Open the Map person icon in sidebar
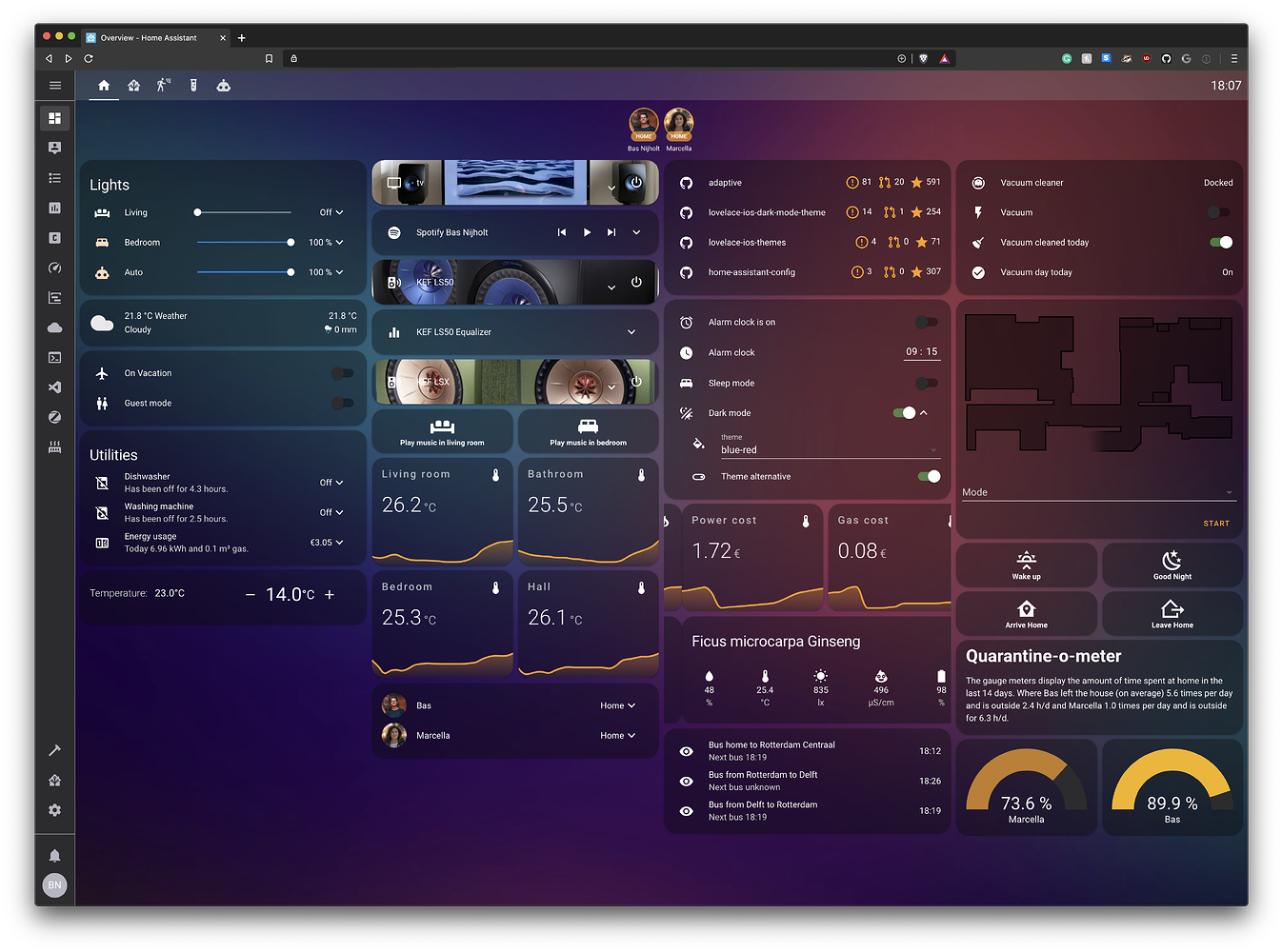 [54, 148]
